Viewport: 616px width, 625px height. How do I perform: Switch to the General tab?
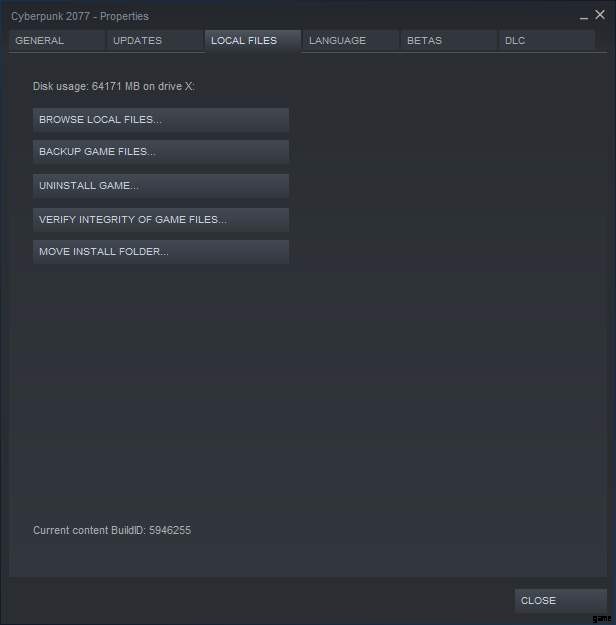pyautogui.click(x=56, y=41)
